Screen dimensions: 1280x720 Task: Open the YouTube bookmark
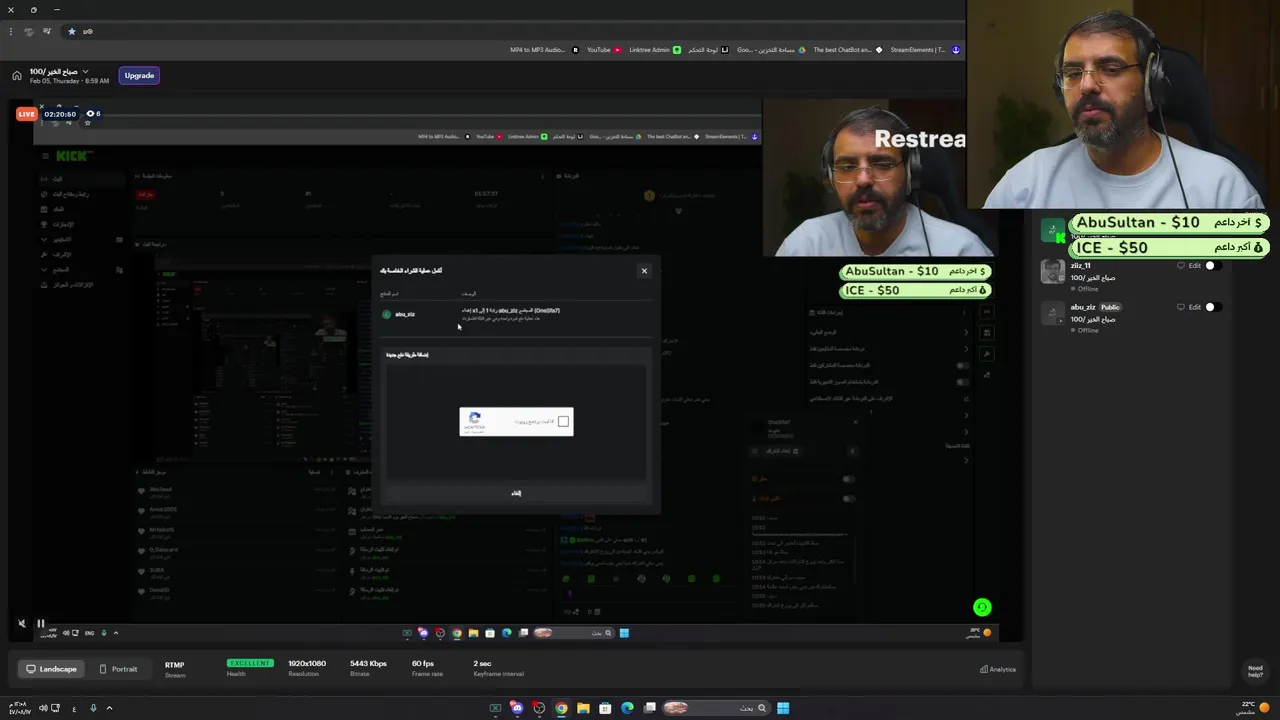tap(603, 50)
